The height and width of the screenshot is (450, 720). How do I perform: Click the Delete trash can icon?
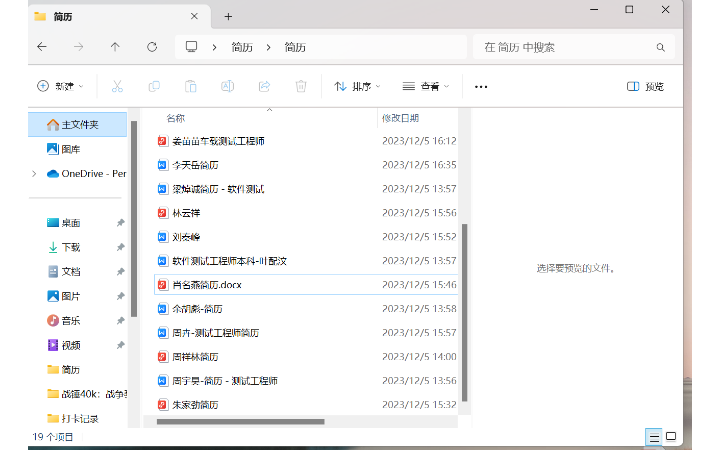(301, 87)
